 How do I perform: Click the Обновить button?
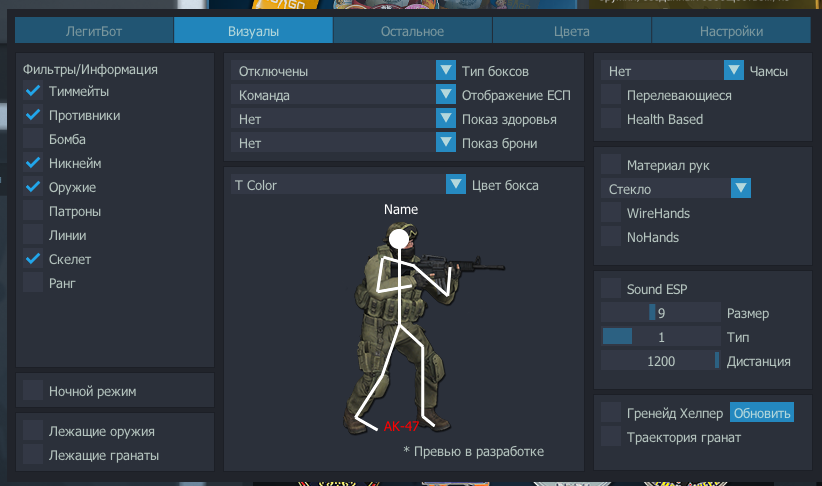[x=762, y=413]
